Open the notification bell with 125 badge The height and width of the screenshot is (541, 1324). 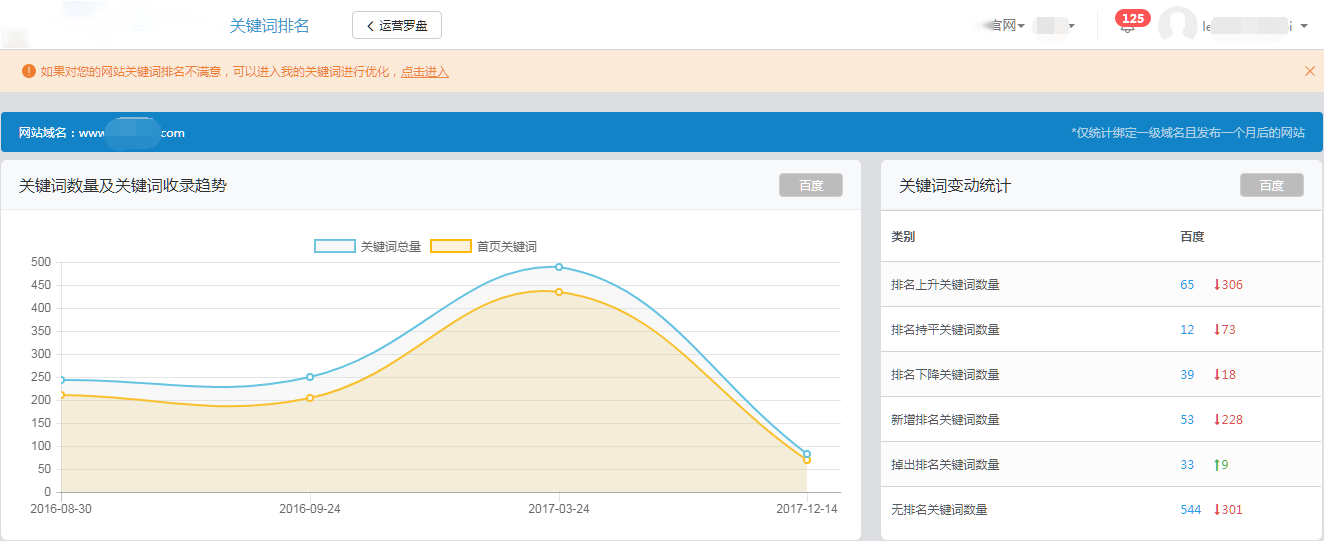point(1128,25)
